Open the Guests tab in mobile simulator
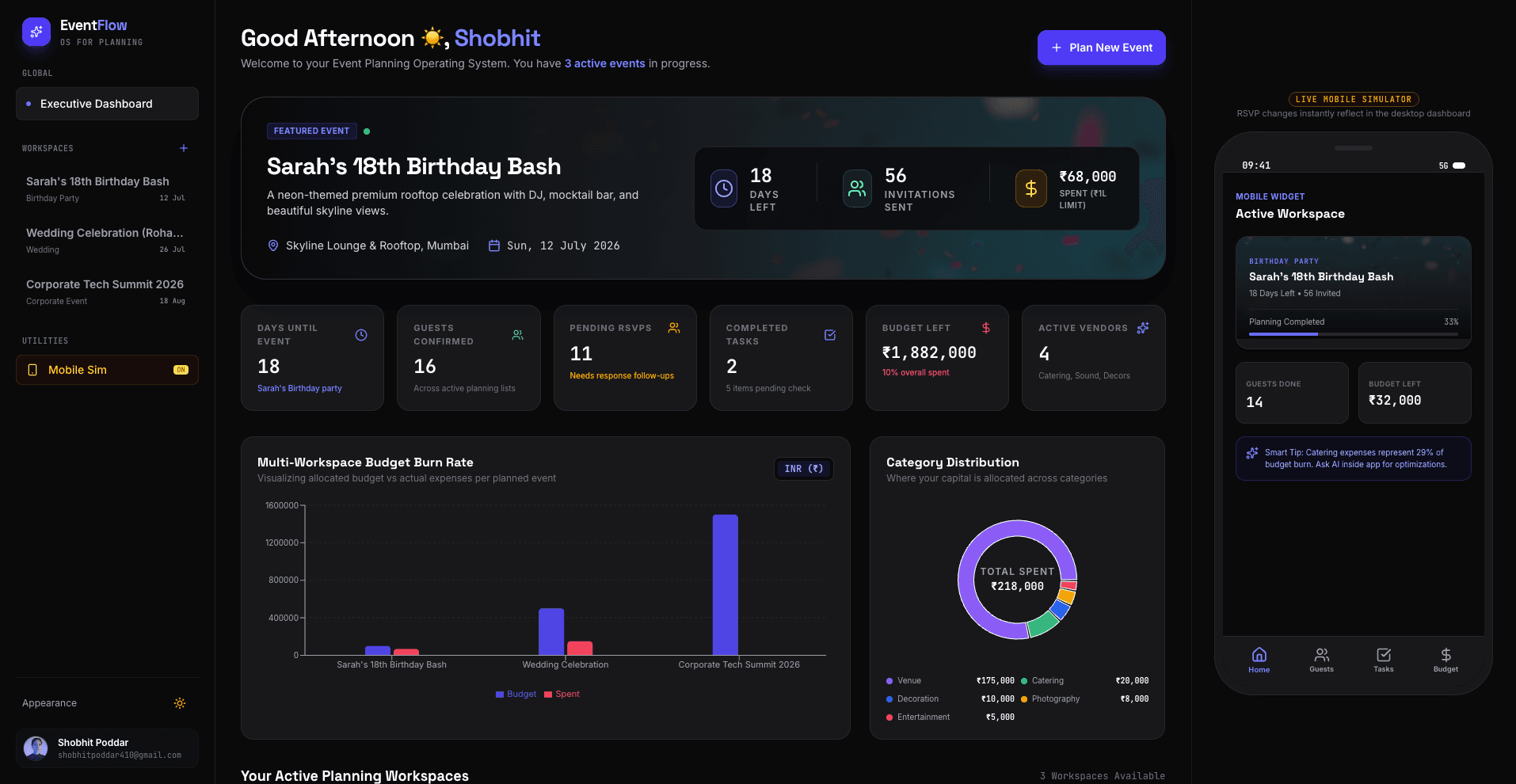This screenshot has height=784, width=1516. [1321, 659]
